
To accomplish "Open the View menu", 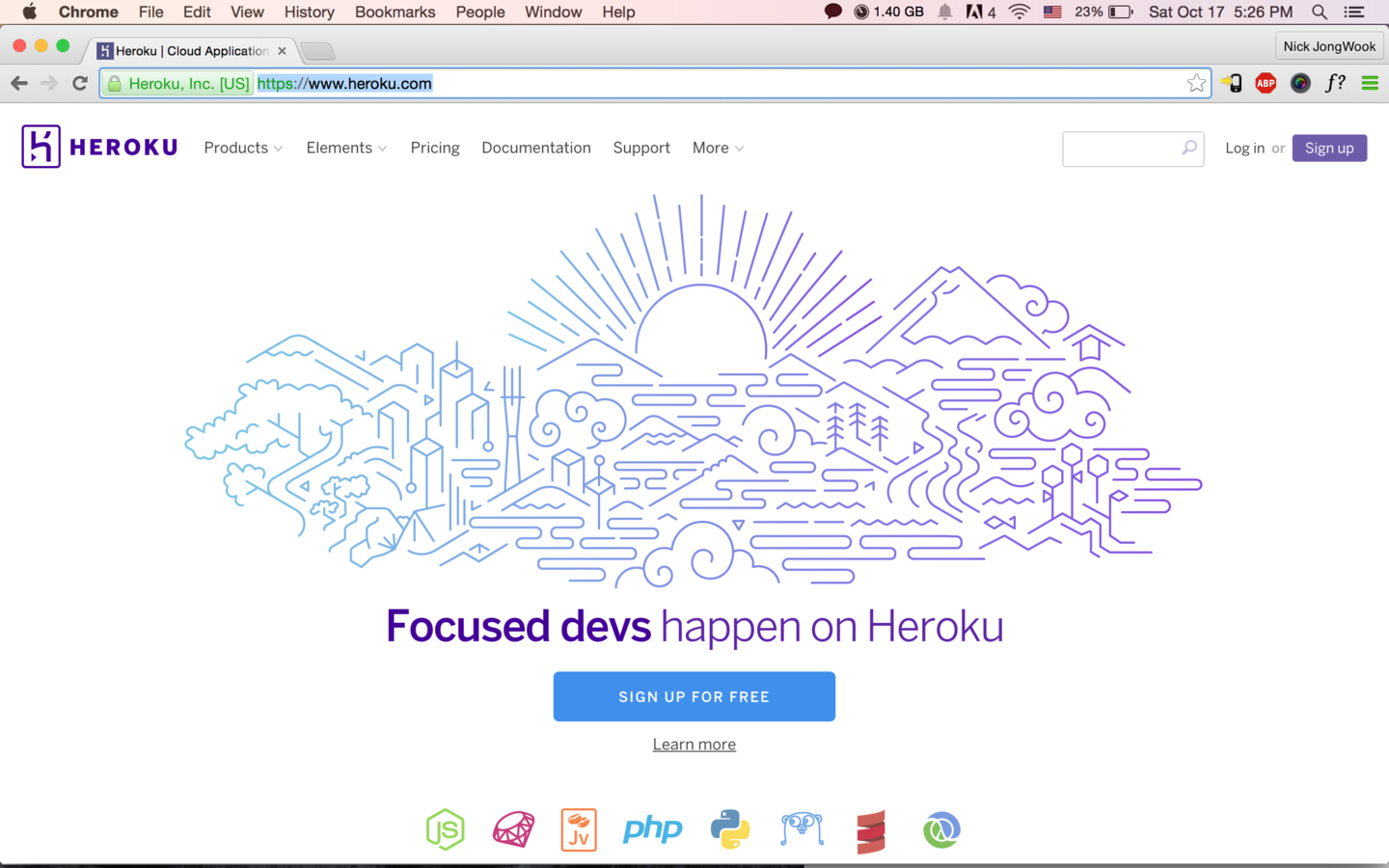I will [x=247, y=12].
